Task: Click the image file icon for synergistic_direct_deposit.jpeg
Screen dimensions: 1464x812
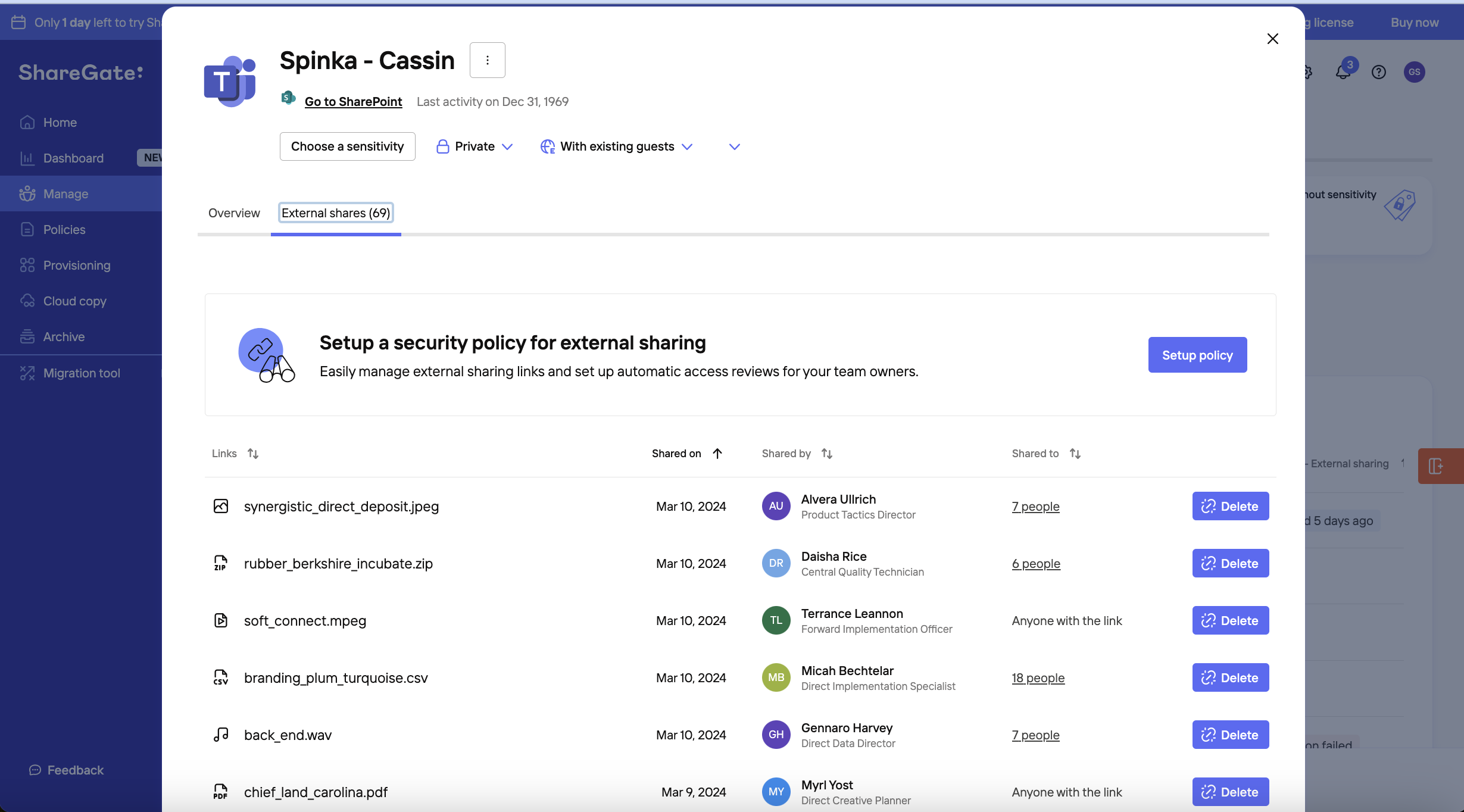Action: point(221,506)
